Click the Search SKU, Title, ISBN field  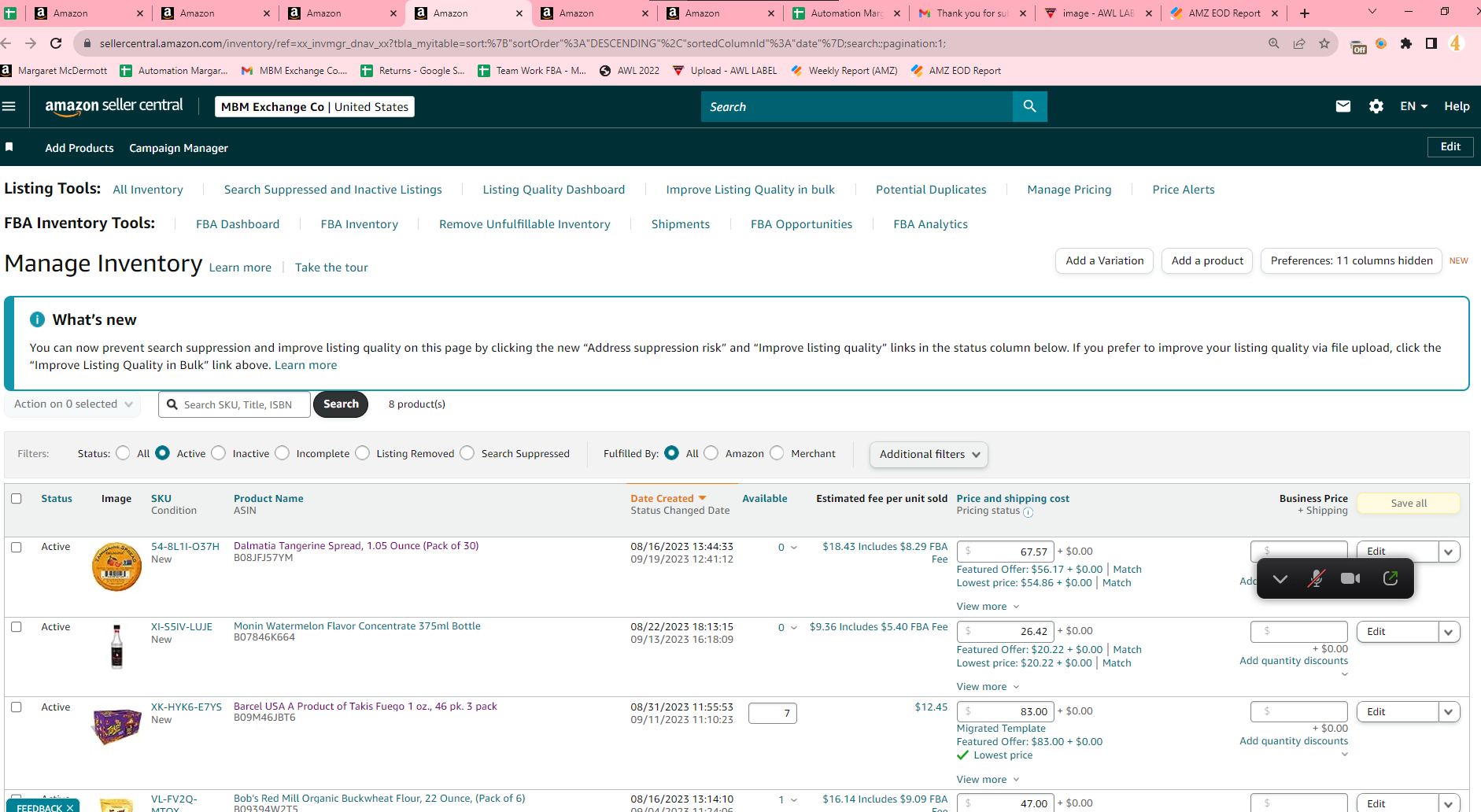pos(235,404)
